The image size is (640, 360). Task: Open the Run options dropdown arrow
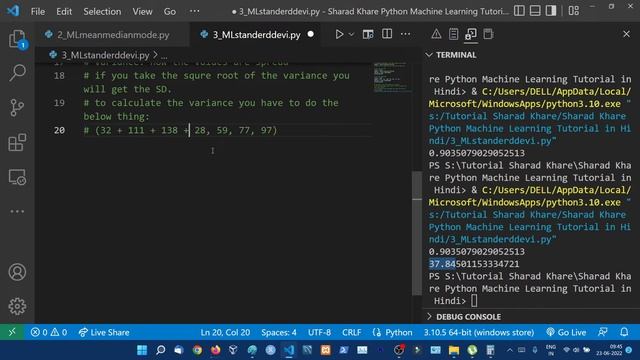351,35
